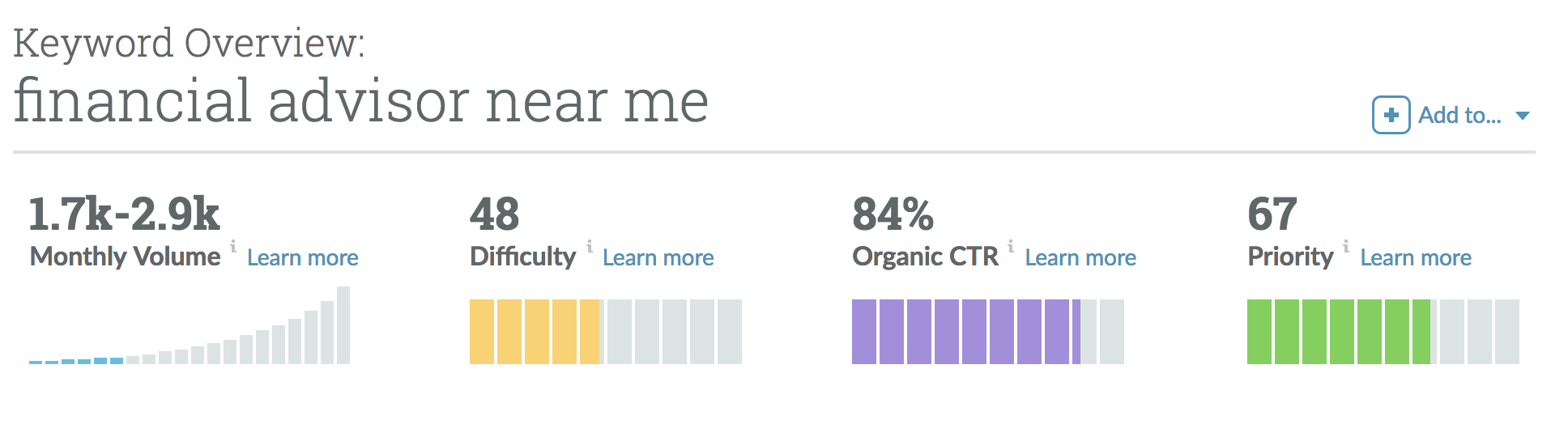Select the Difficulty score 48
Image resolution: width=1568 pixels, height=424 pixels.
pyautogui.click(x=494, y=214)
